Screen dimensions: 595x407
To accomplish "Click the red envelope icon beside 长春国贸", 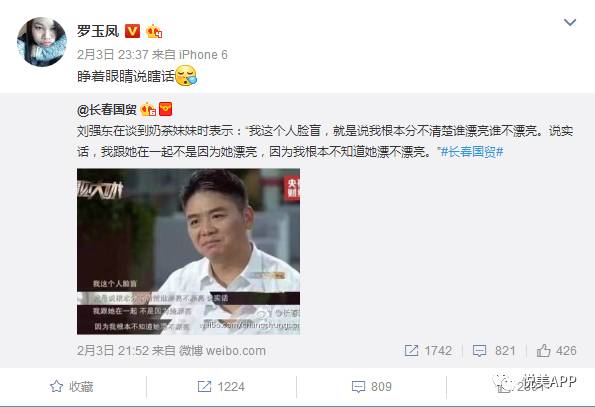I will [x=165, y=109].
